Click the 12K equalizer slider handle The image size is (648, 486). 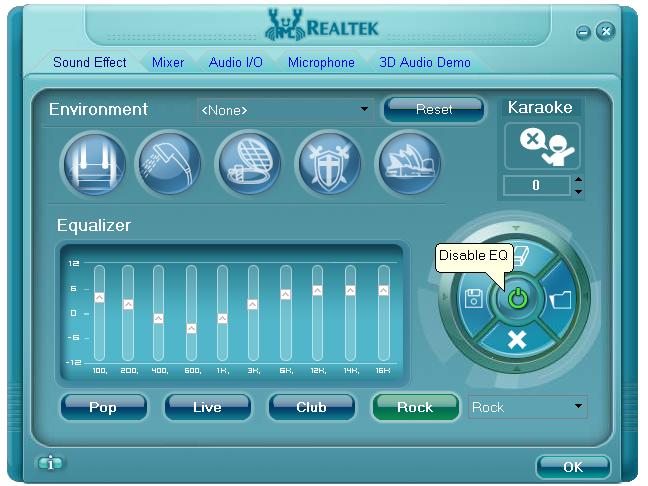[x=317, y=291]
